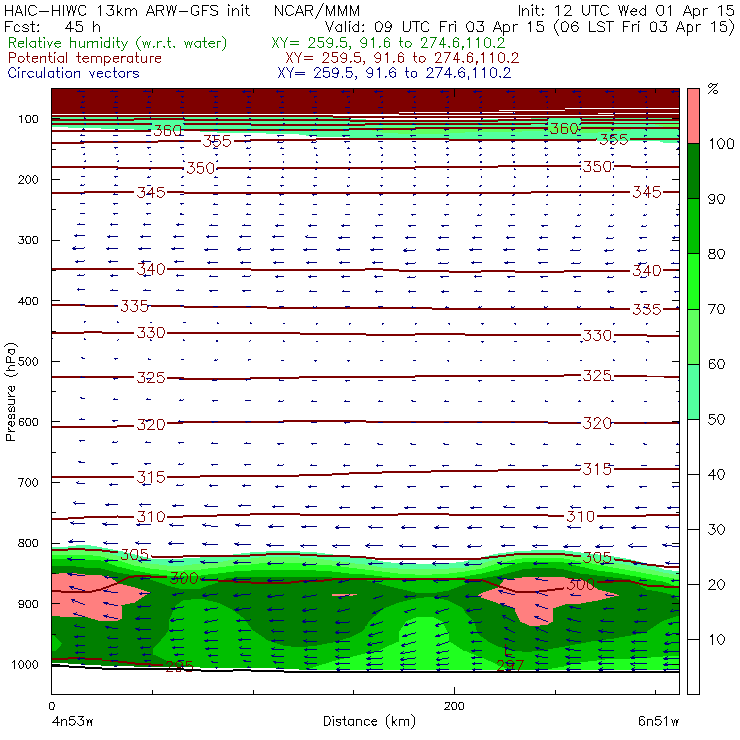Image resolution: width=740 pixels, height=740 pixels.
Task: Click the left-hand '350' isentrope label
Action: pyautogui.click(x=201, y=168)
